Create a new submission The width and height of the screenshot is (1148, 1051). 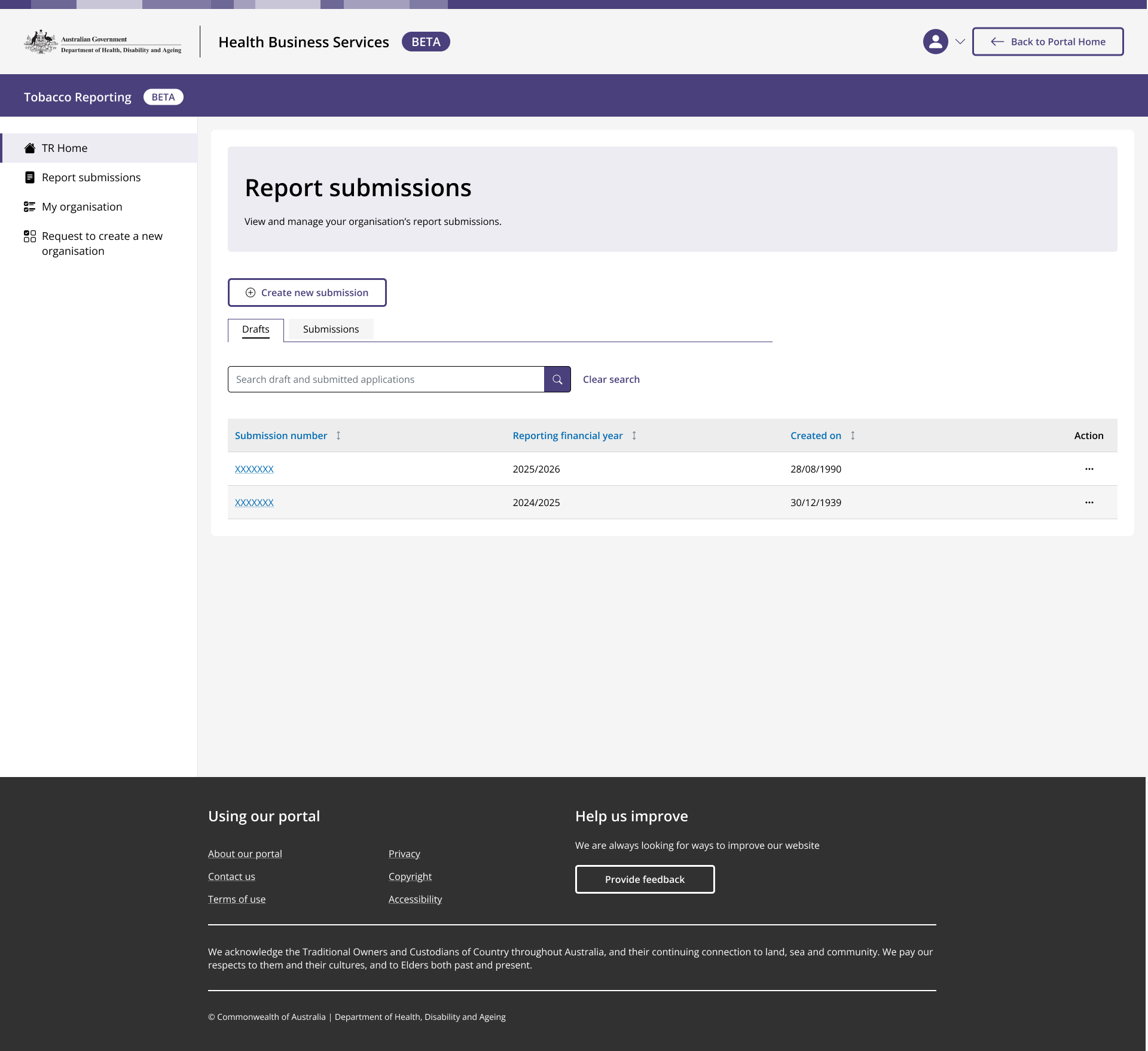click(307, 293)
